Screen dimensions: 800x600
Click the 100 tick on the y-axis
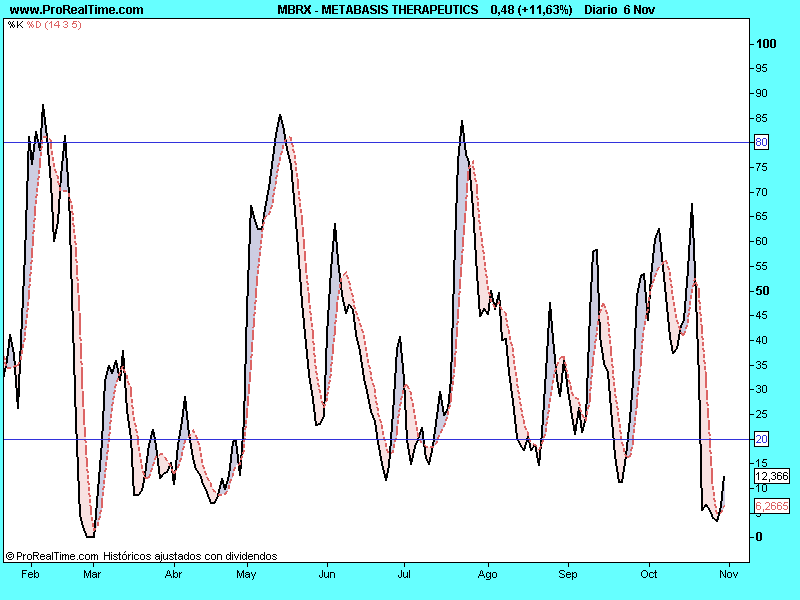point(766,44)
